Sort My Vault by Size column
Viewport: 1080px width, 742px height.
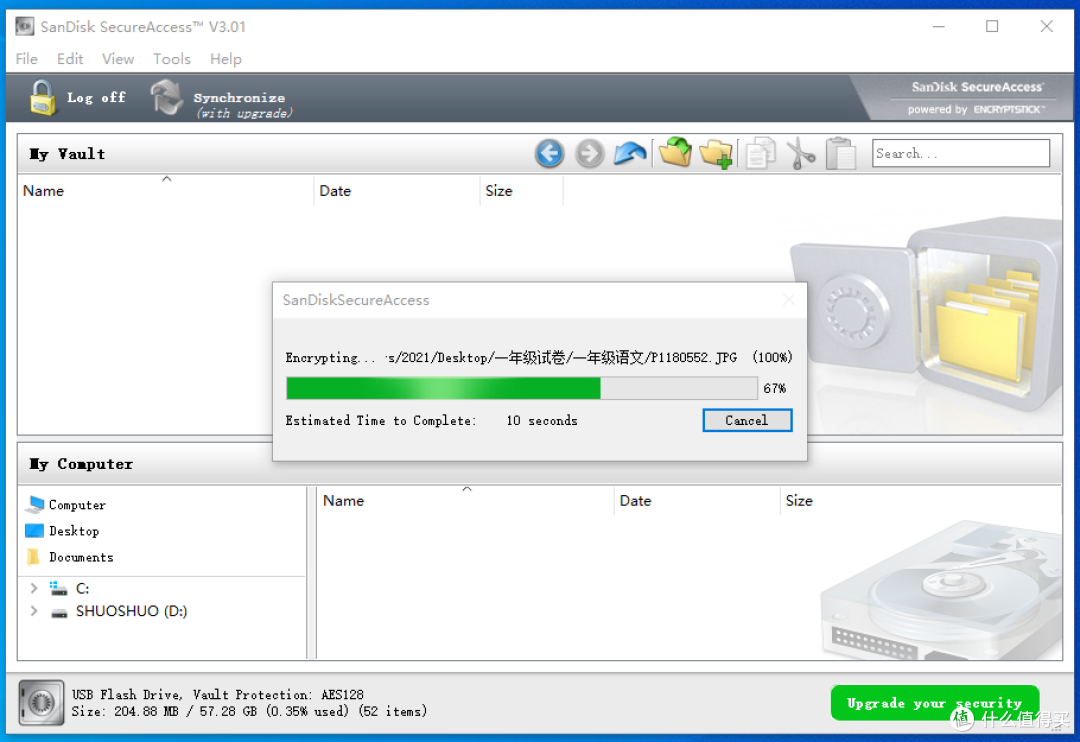tap(521, 191)
